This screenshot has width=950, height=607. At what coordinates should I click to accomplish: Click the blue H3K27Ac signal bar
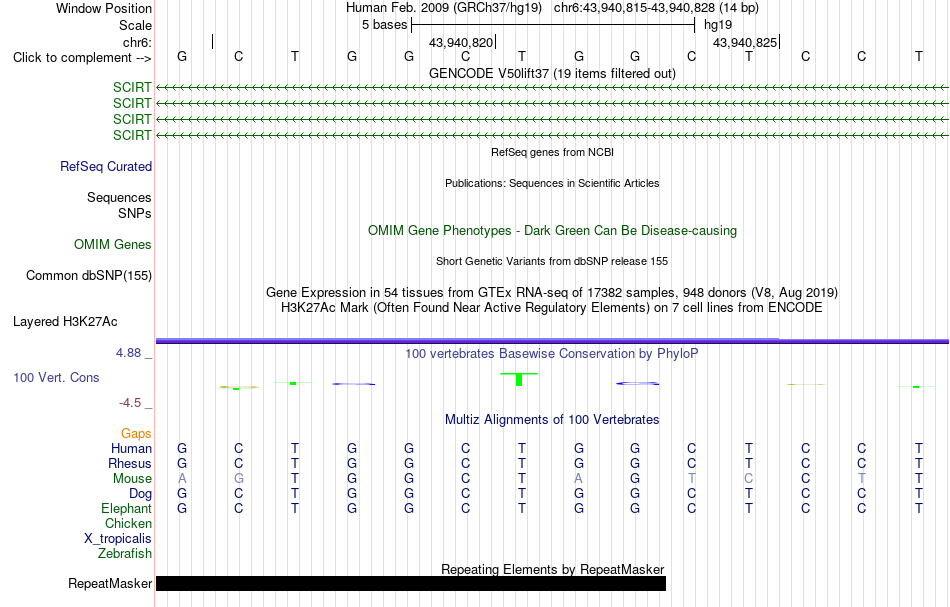click(552, 341)
